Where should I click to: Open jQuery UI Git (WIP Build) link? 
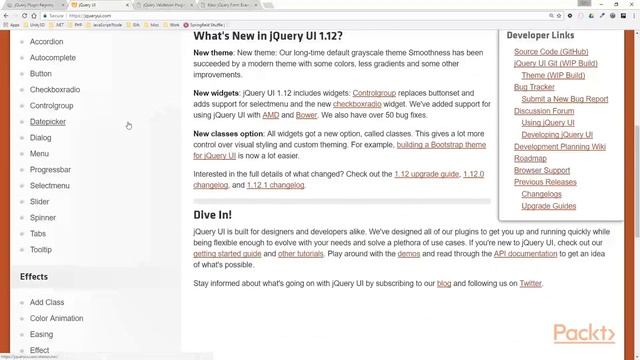556,63
